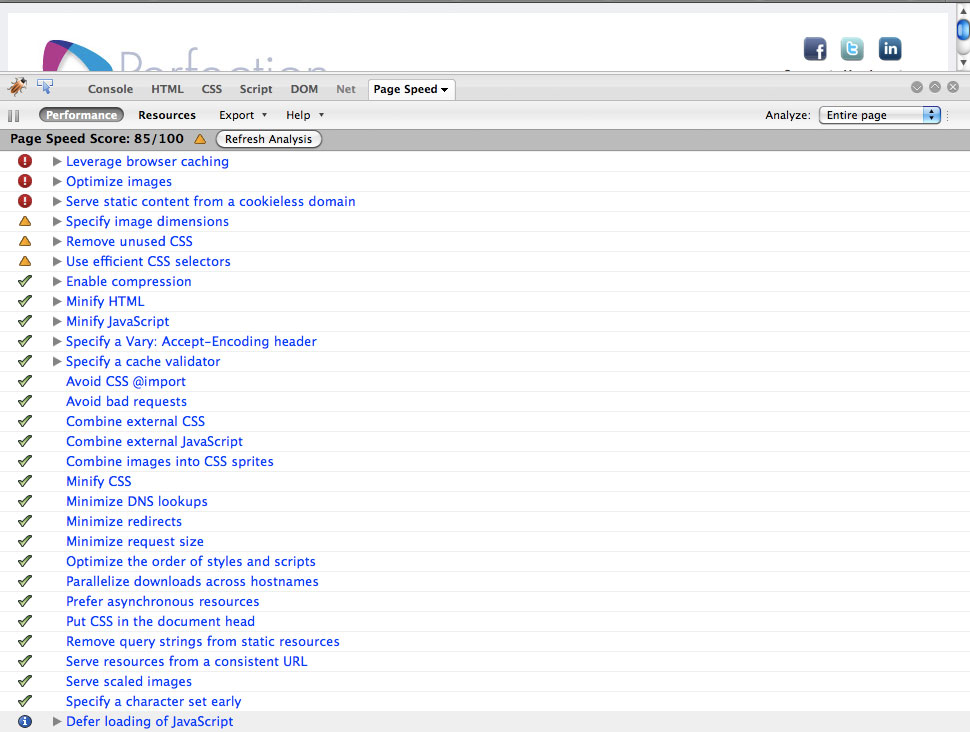The image size is (970, 732).
Task: Switch to the Resources view toggle
Action: pyautogui.click(x=167, y=115)
